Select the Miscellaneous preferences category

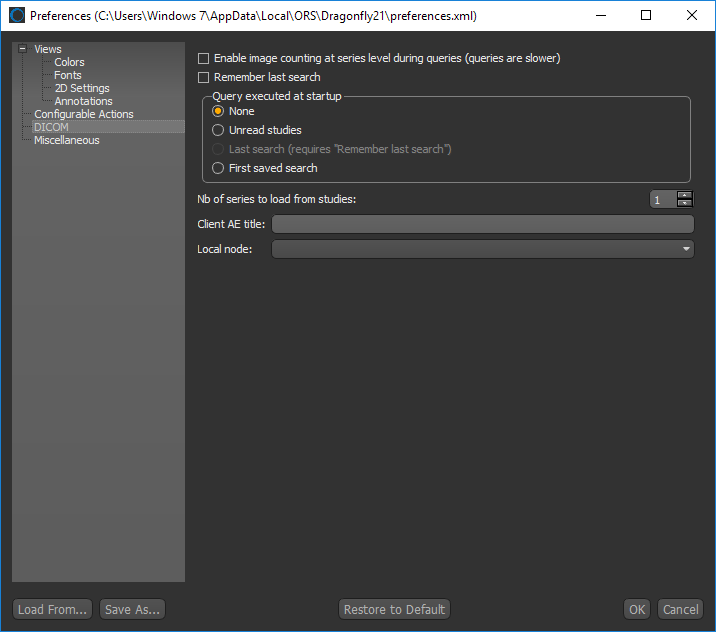click(66, 140)
